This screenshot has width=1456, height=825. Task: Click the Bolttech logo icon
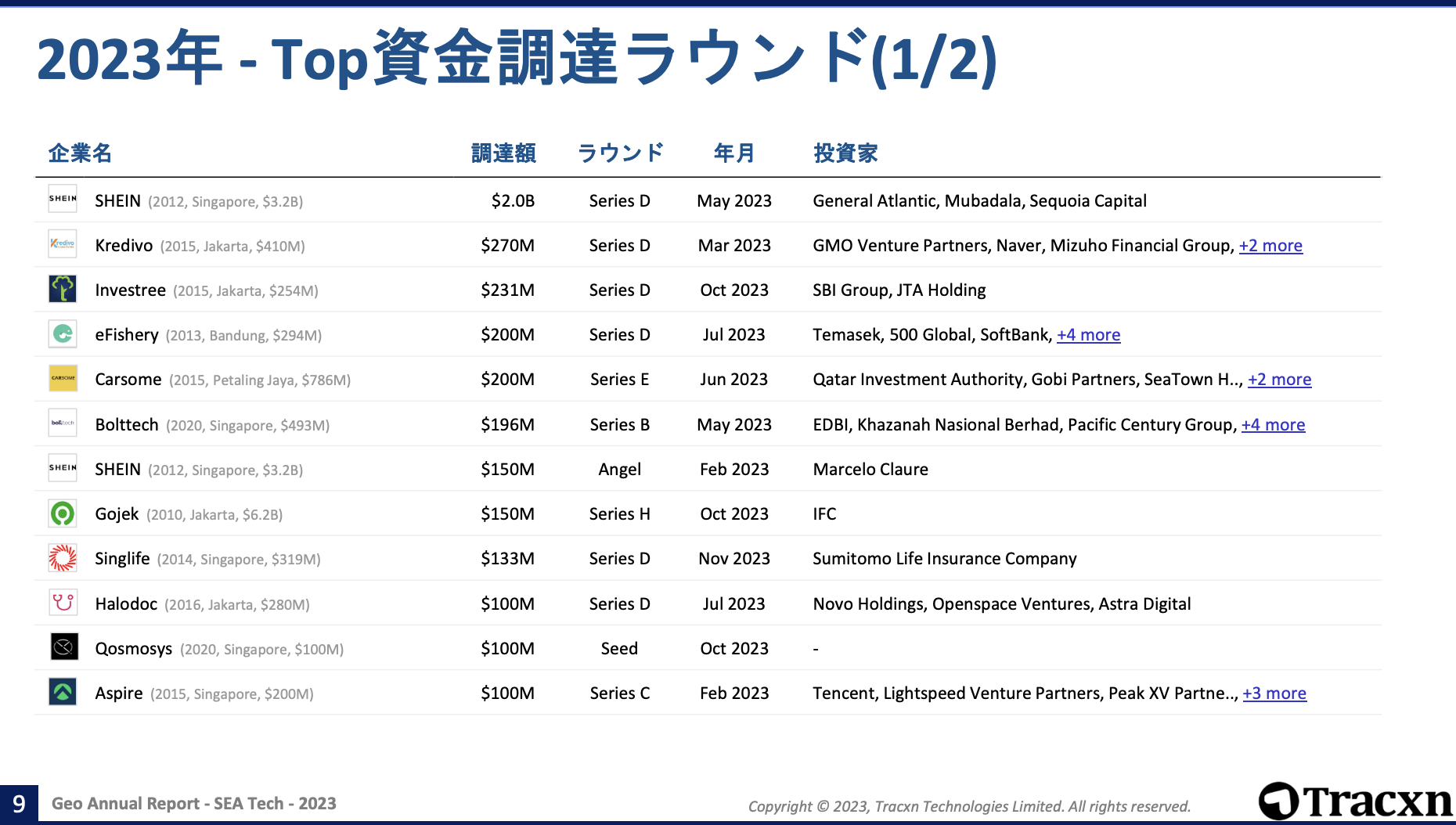click(x=63, y=423)
